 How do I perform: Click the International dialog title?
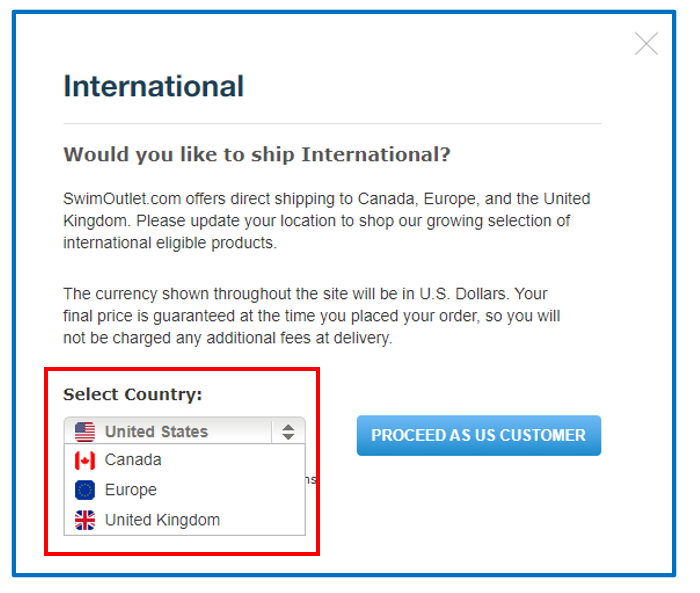(154, 86)
